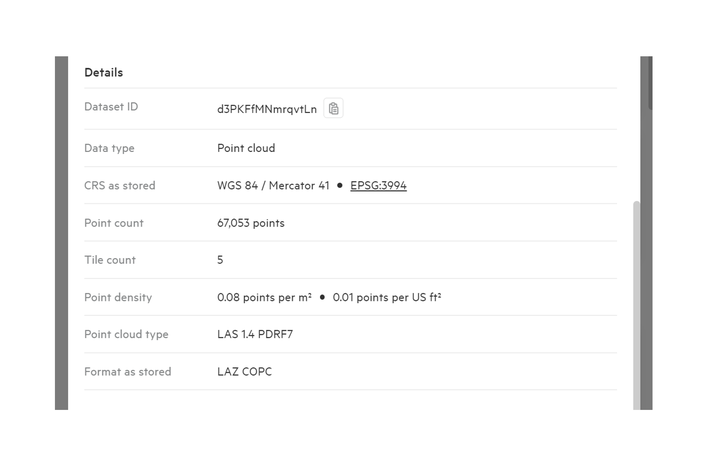The image size is (720, 471).
Task: Click the outer page scrollbar at top right
Action: (x=650, y=84)
